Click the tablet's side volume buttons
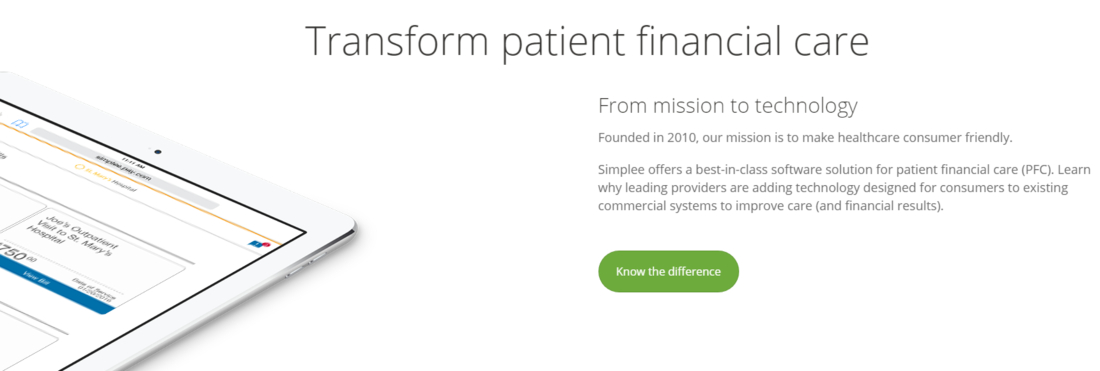Image resolution: width=1100 pixels, height=371 pixels. [x=306, y=263]
